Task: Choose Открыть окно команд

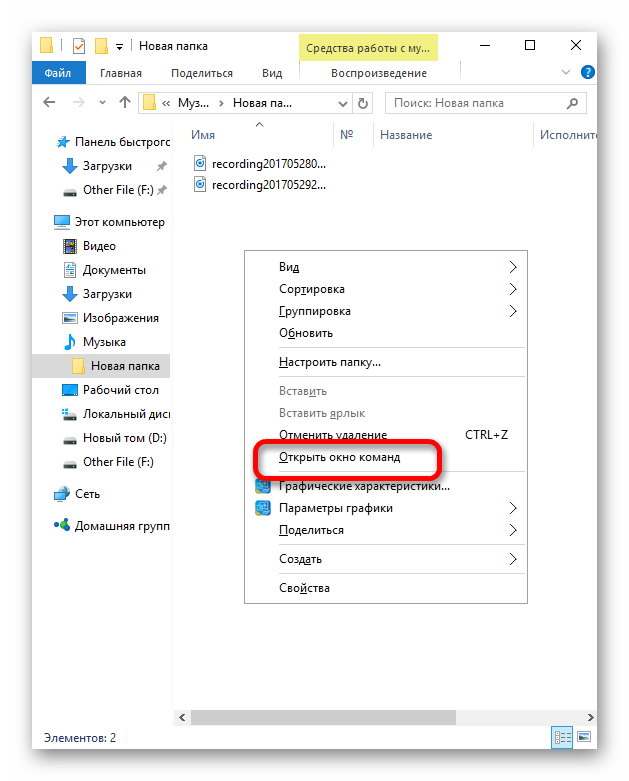Action: click(x=385, y=457)
